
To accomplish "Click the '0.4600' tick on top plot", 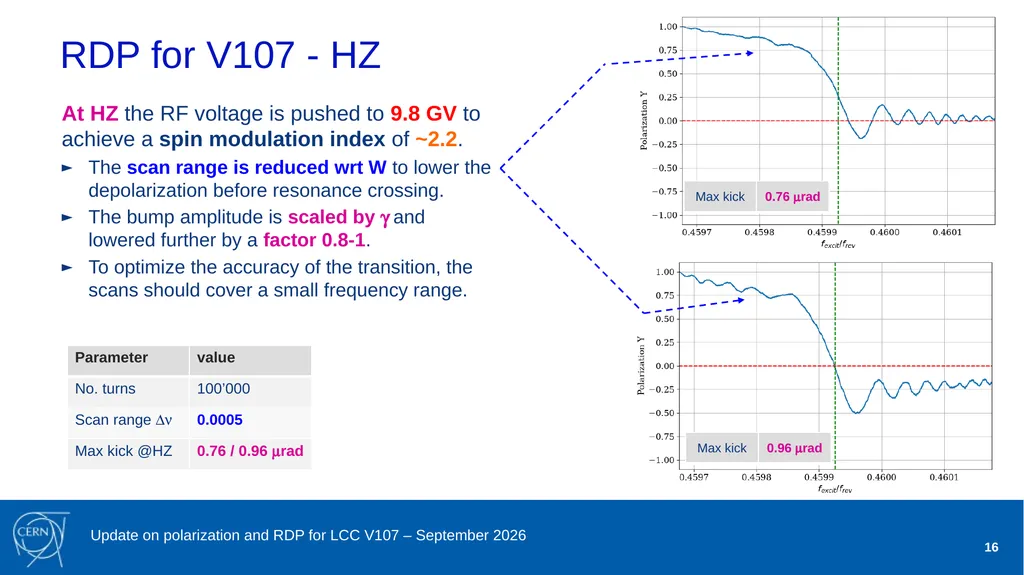I will pos(884,232).
